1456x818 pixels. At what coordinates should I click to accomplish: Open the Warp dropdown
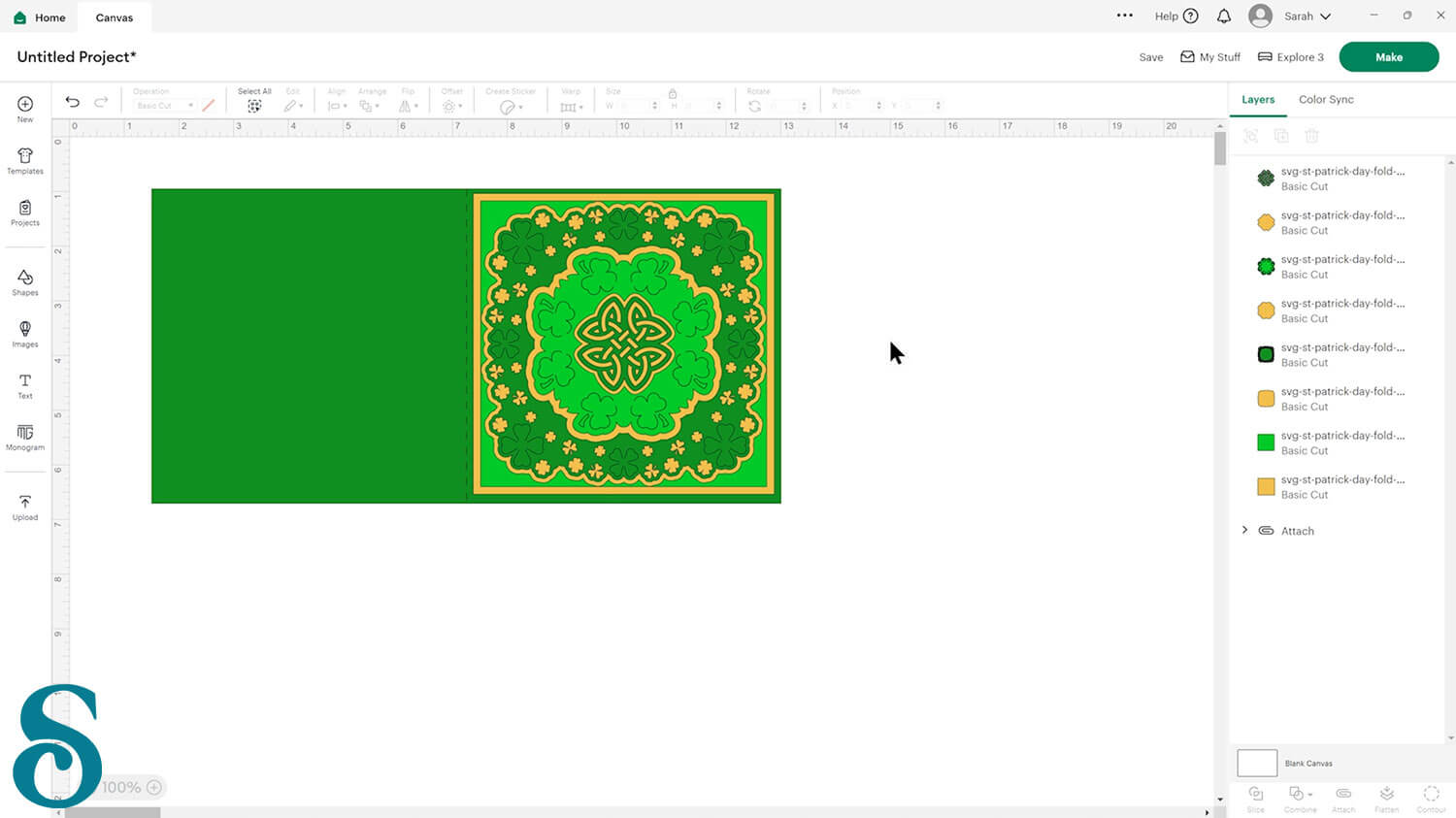[x=572, y=106]
